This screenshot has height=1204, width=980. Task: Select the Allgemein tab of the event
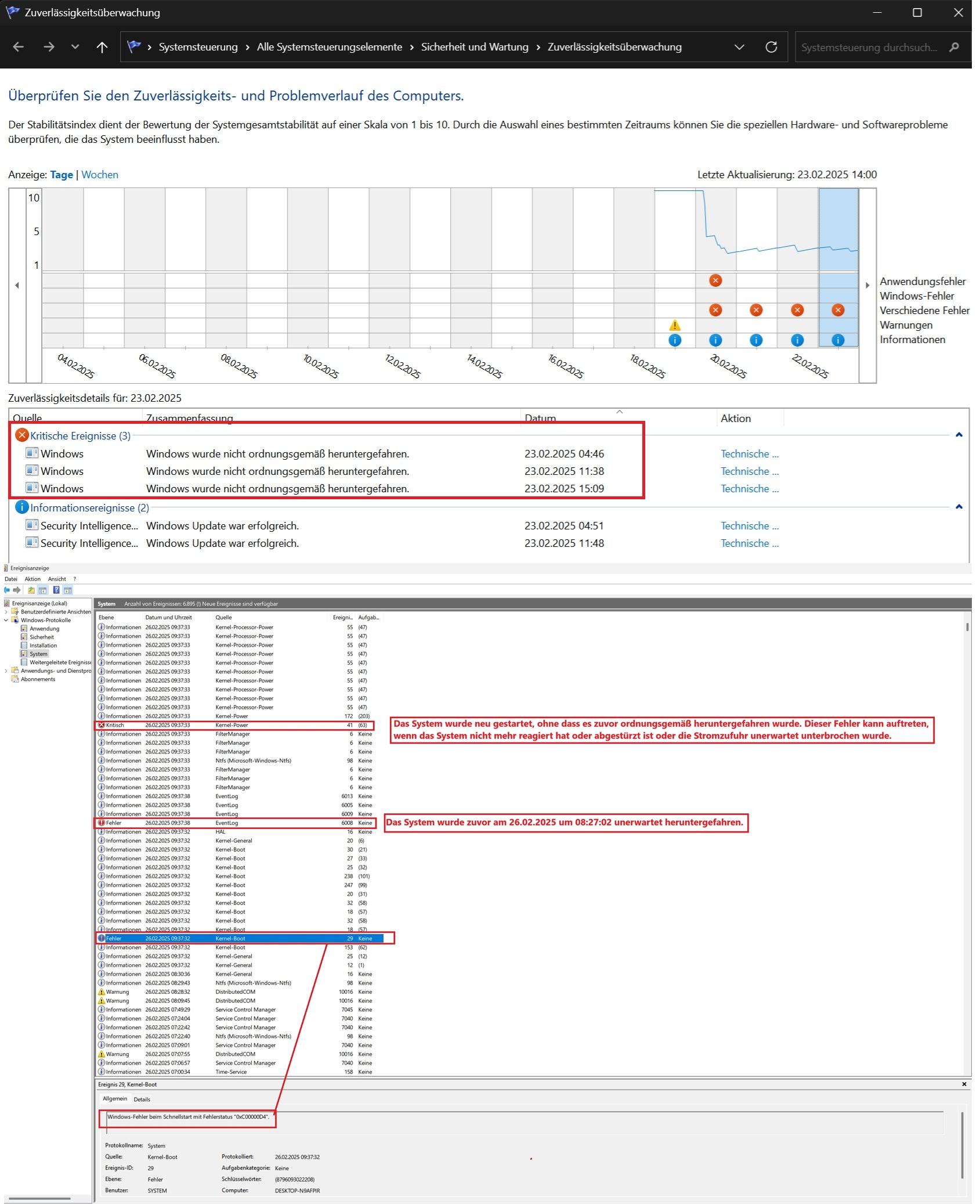pos(115,1098)
